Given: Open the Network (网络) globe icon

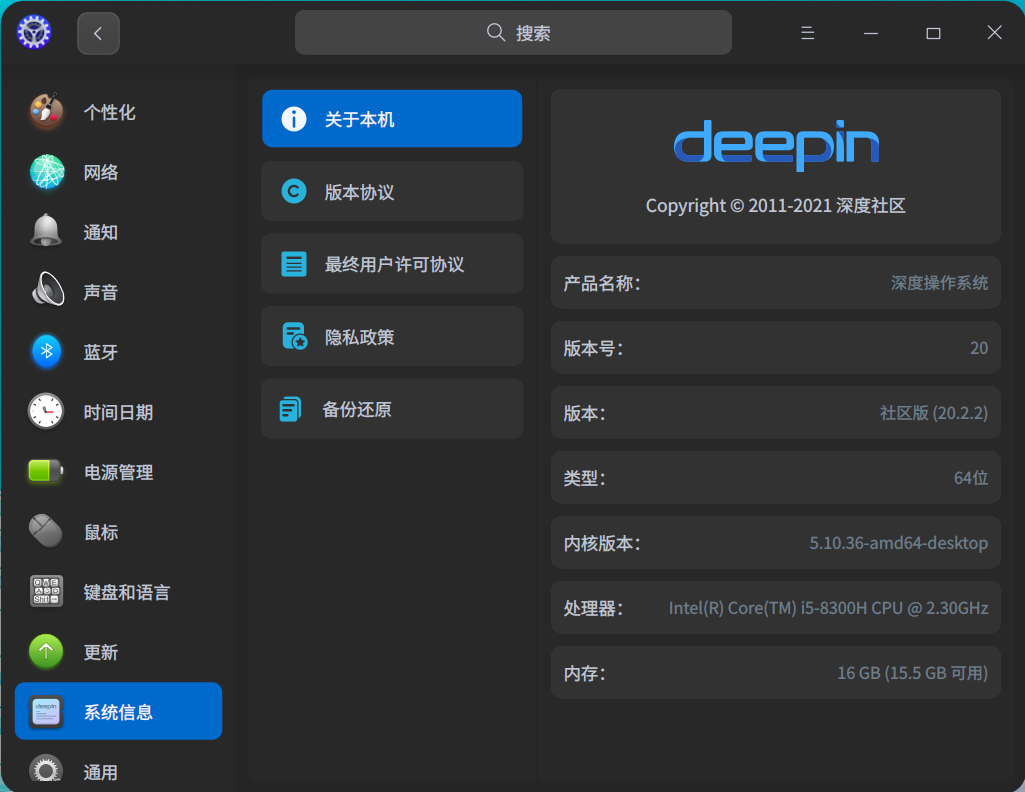Looking at the screenshot, I should tap(46, 172).
